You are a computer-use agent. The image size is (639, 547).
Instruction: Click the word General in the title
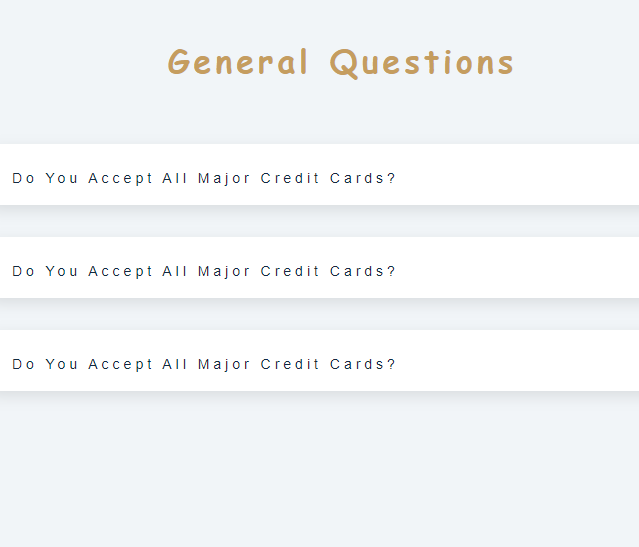[237, 62]
